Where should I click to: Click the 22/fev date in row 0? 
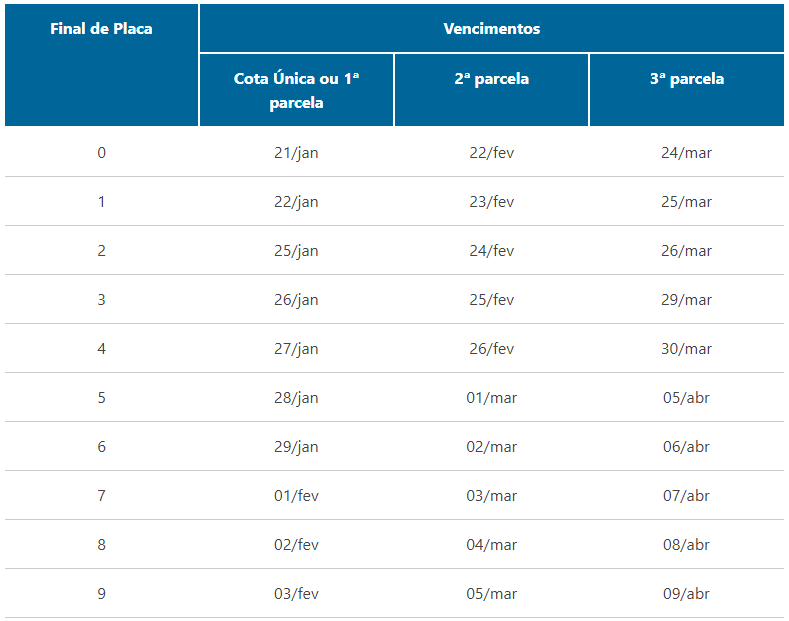pyautogui.click(x=492, y=152)
